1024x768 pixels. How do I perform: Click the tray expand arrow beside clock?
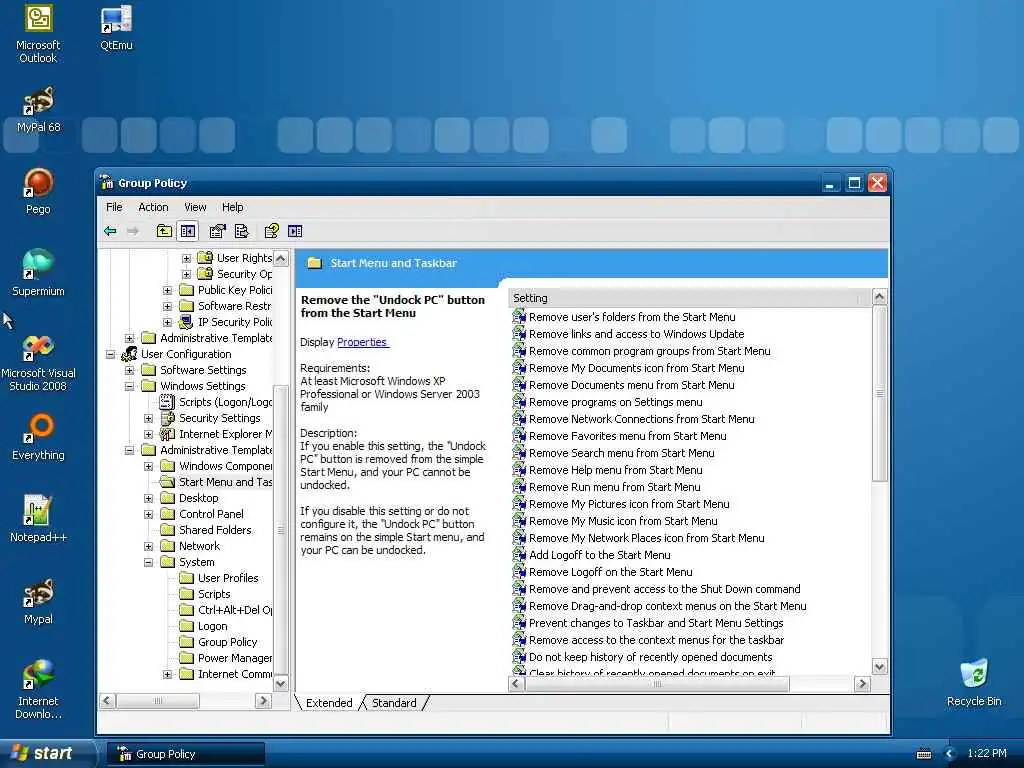click(x=950, y=754)
